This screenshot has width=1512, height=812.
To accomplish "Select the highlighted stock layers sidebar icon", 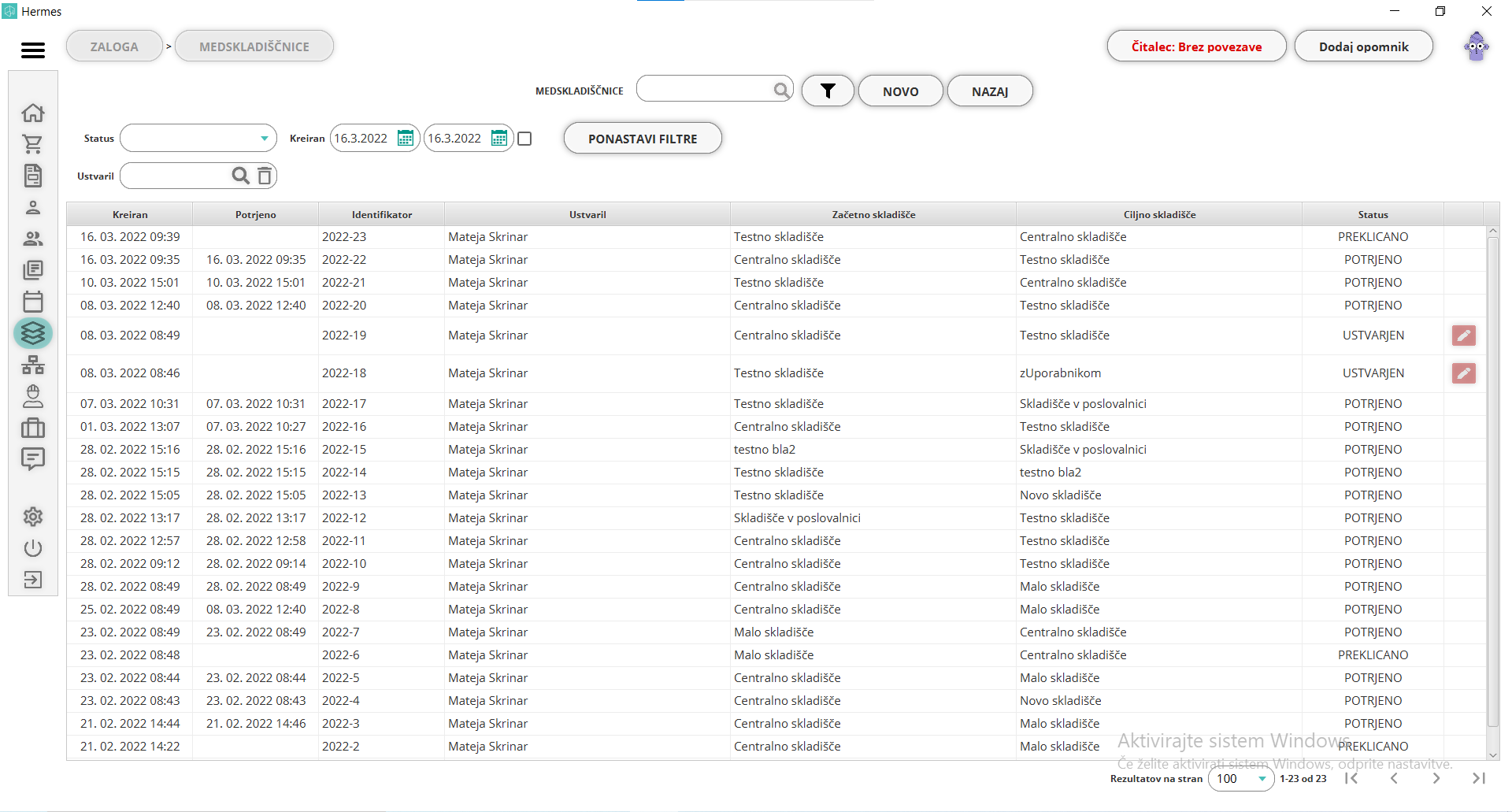I will point(33,333).
